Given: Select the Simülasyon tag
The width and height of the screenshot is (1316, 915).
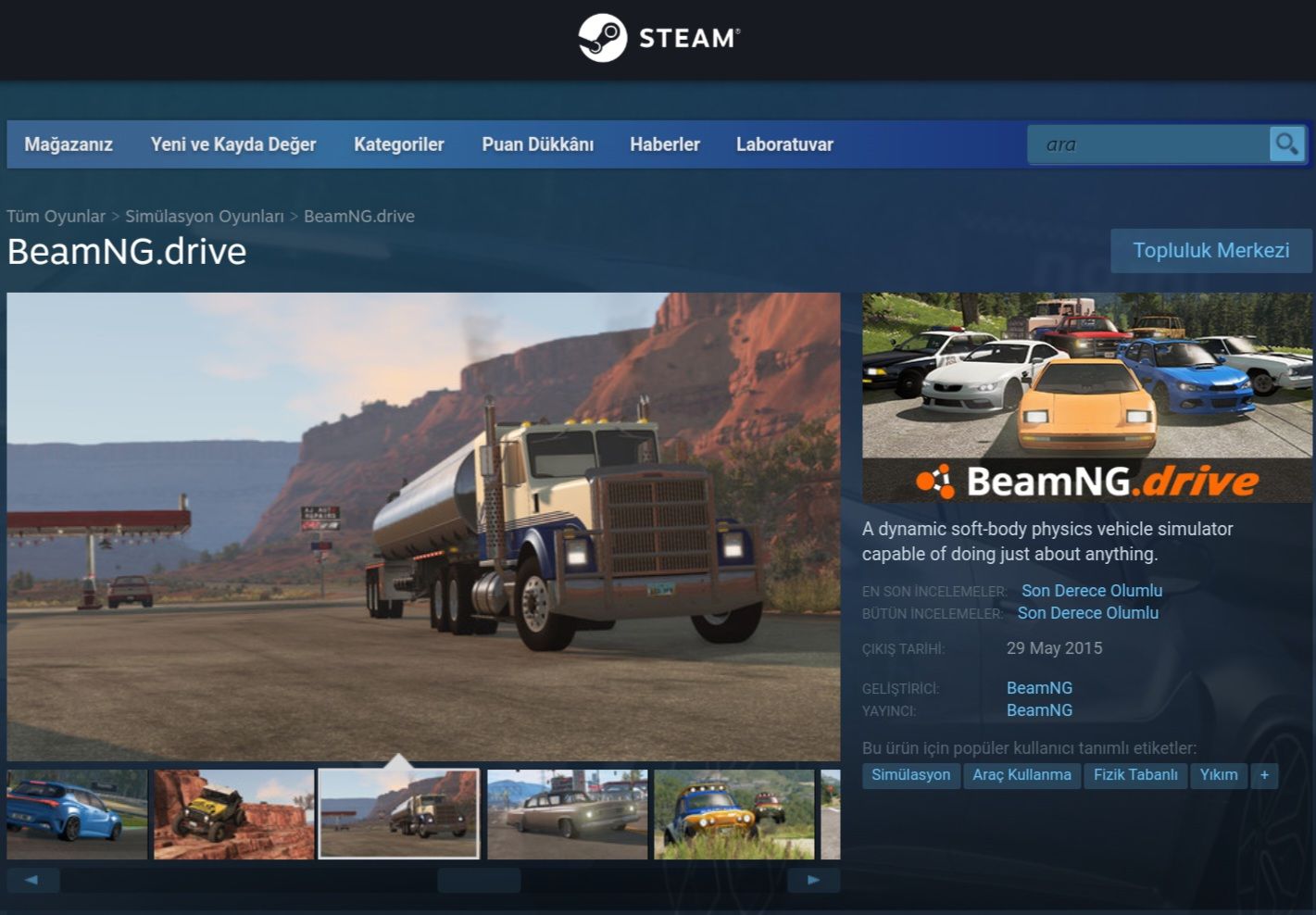Looking at the screenshot, I should (x=911, y=775).
